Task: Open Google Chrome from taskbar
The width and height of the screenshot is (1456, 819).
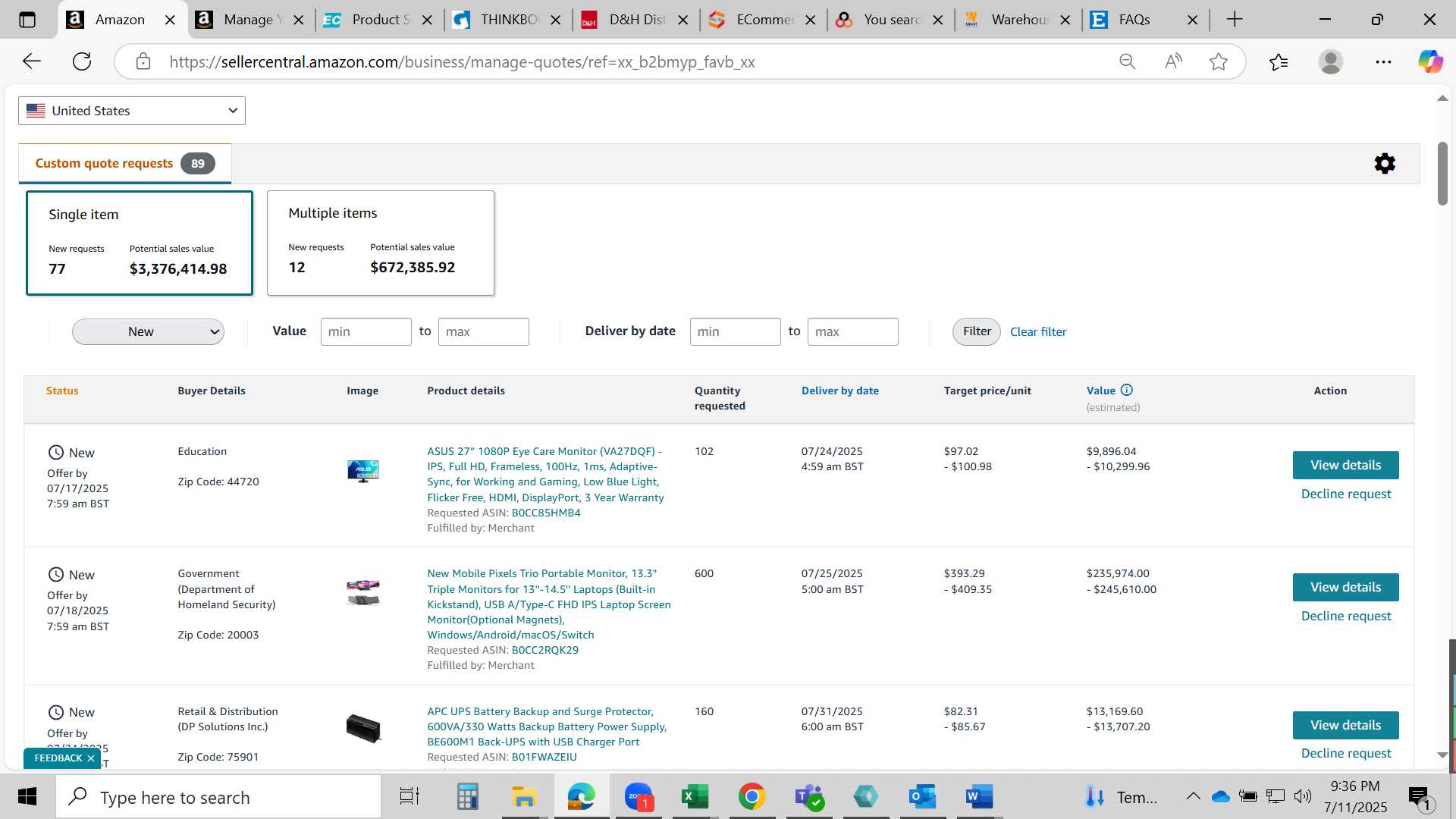Action: coord(752,797)
